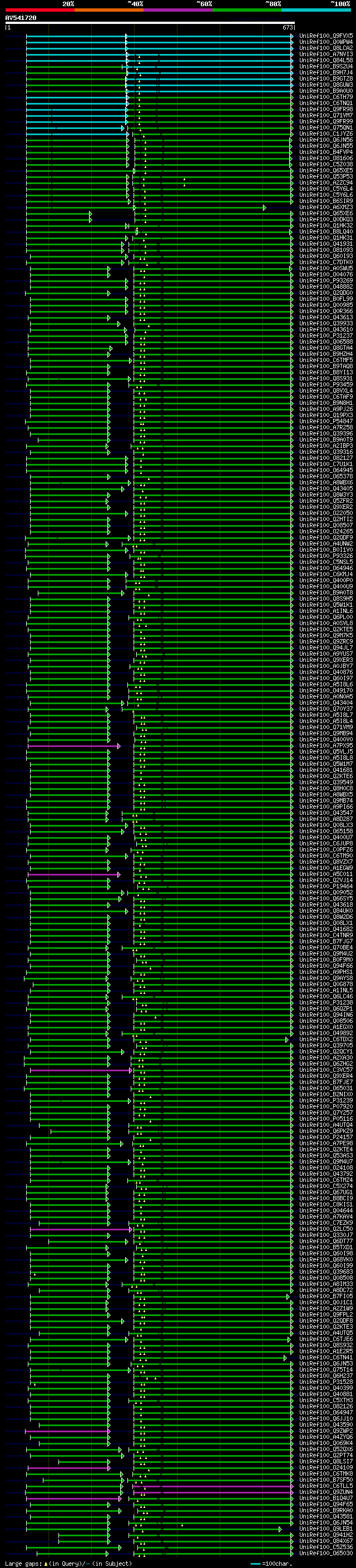The height and width of the screenshot is (1568, 356).
Task: Select hit label UniRef100_Q0WPW4
Action: (326, 42)
